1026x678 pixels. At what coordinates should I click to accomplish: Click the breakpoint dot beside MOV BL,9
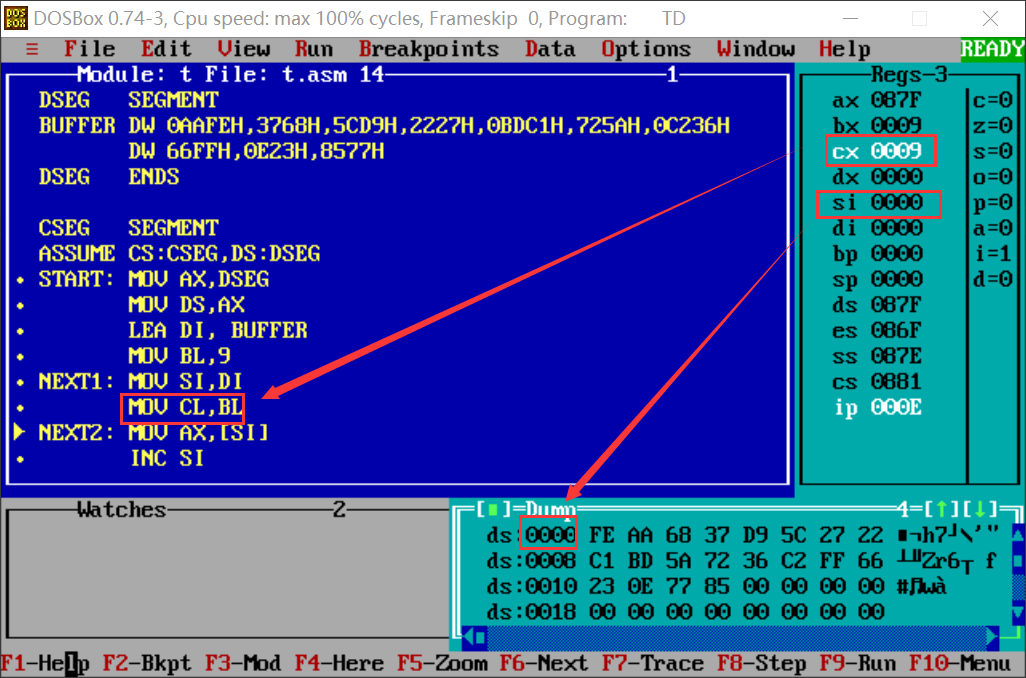pos(20,357)
